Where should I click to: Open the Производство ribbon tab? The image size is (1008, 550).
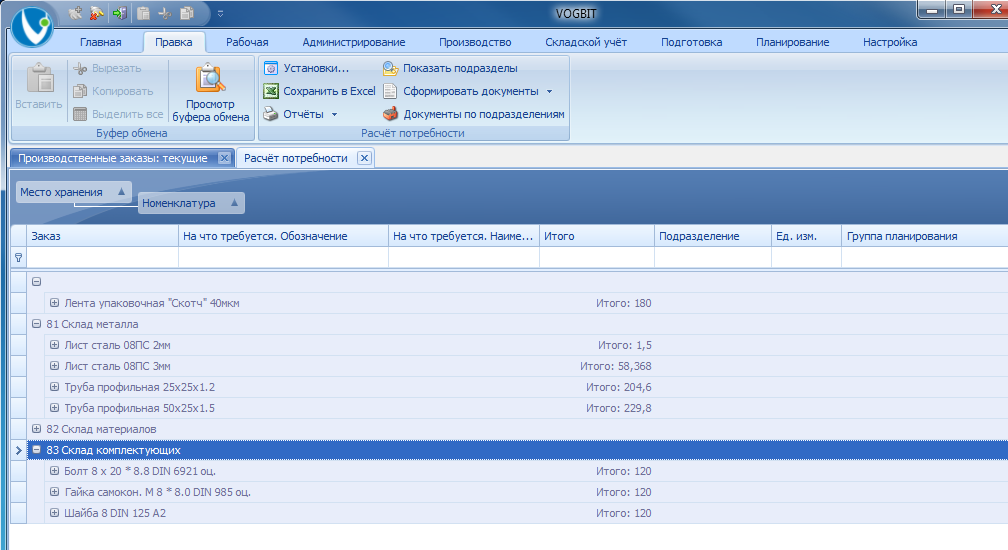click(475, 42)
